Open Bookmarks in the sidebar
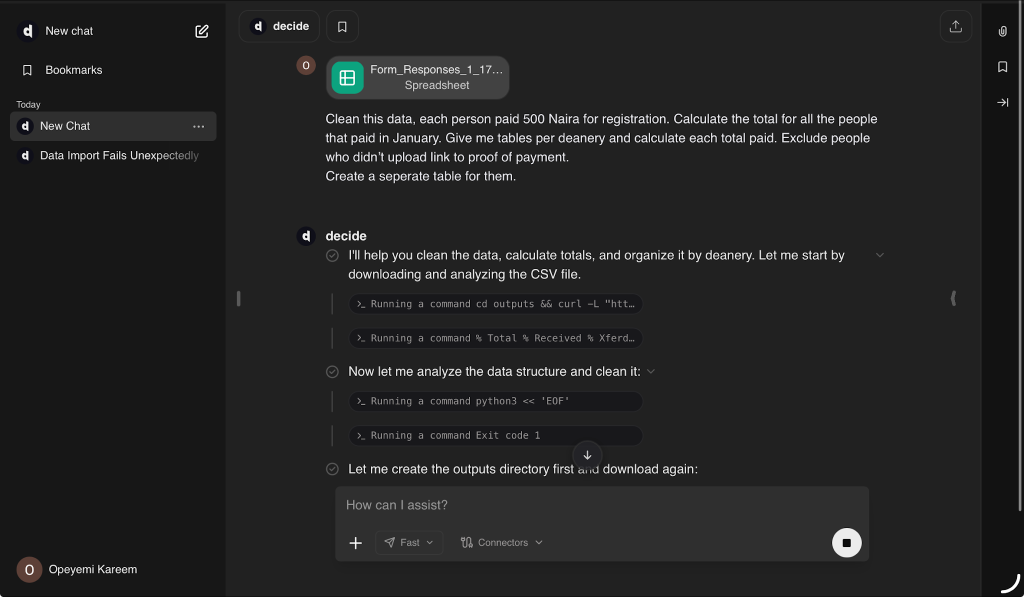Image resolution: width=1024 pixels, height=597 pixels. click(x=73, y=70)
